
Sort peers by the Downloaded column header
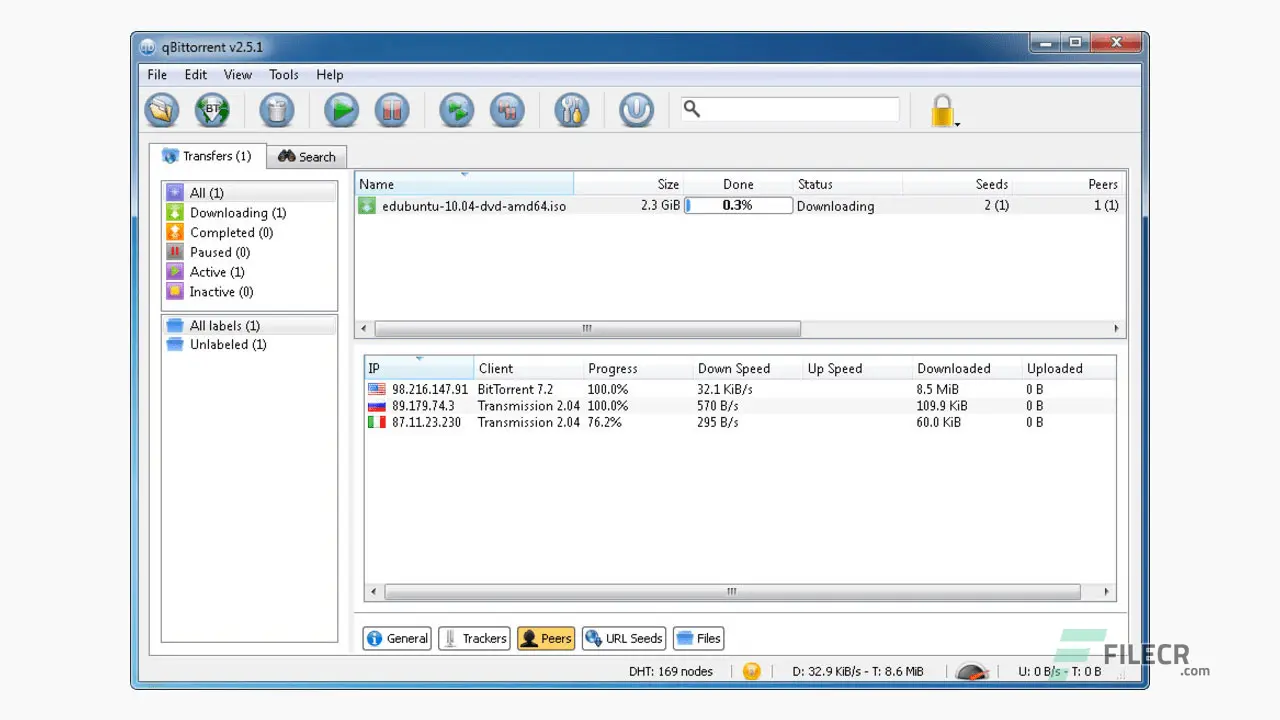967,368
